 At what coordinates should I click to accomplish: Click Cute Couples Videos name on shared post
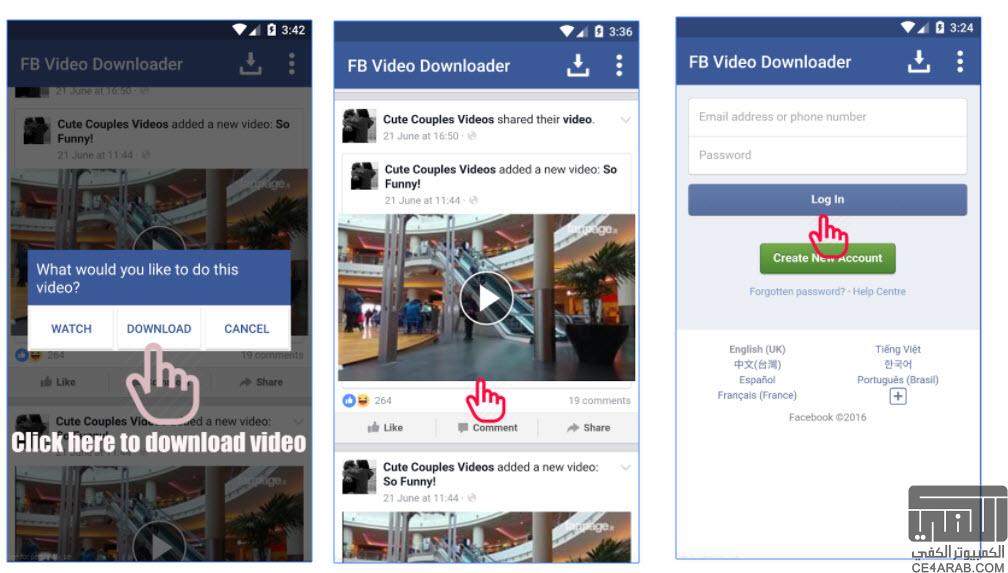[438, 120]
